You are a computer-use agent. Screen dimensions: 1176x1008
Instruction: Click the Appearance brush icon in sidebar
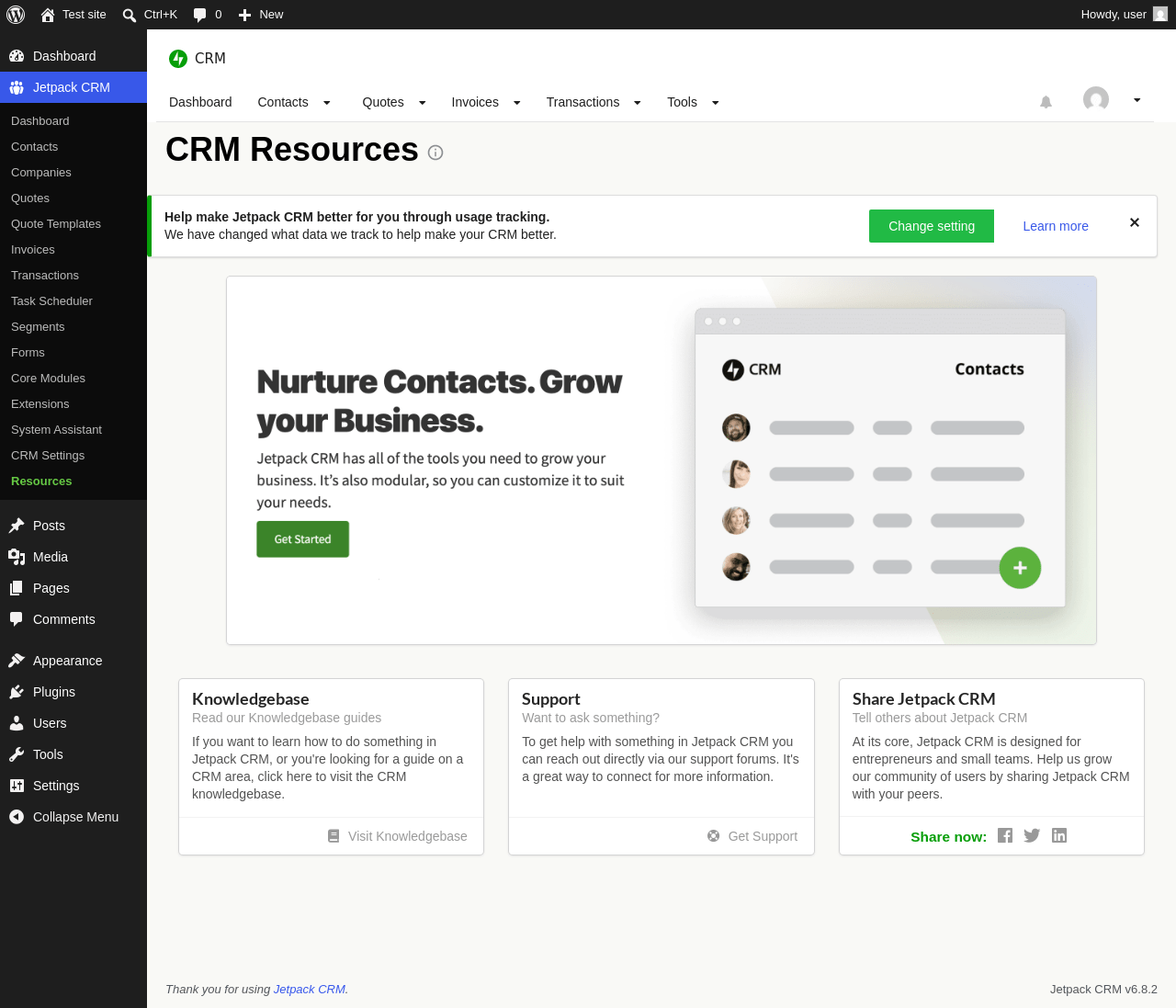(x=17, y=661)
